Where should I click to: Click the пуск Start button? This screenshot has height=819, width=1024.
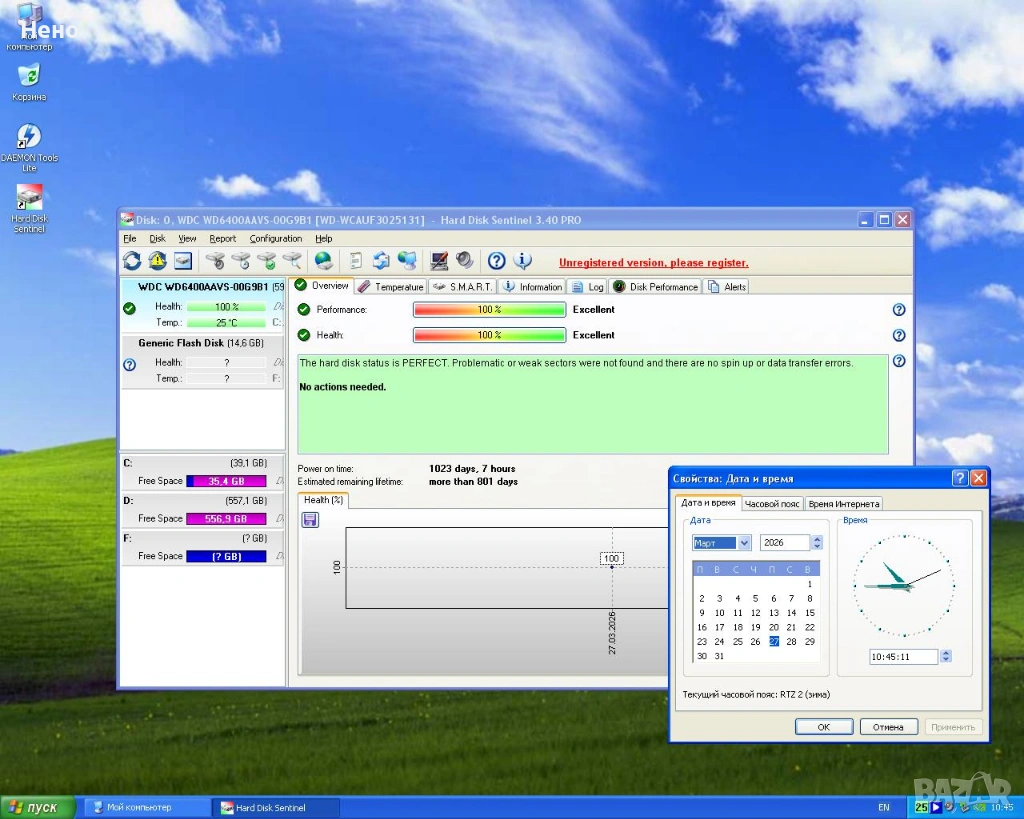(35, 807)
